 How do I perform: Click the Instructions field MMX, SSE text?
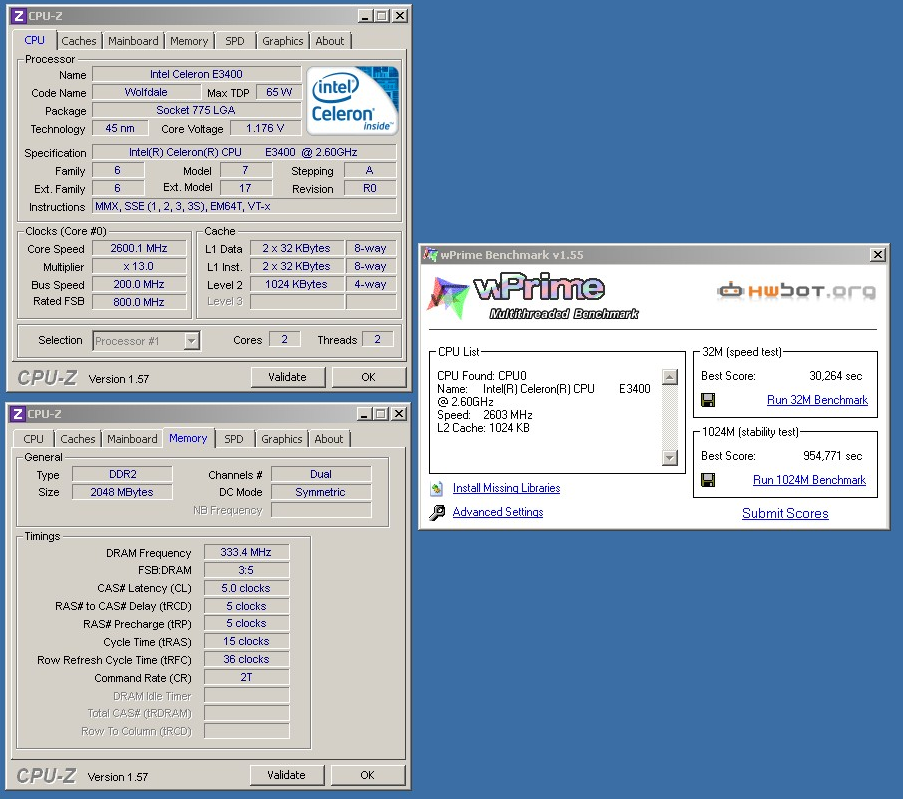point(244,206)
